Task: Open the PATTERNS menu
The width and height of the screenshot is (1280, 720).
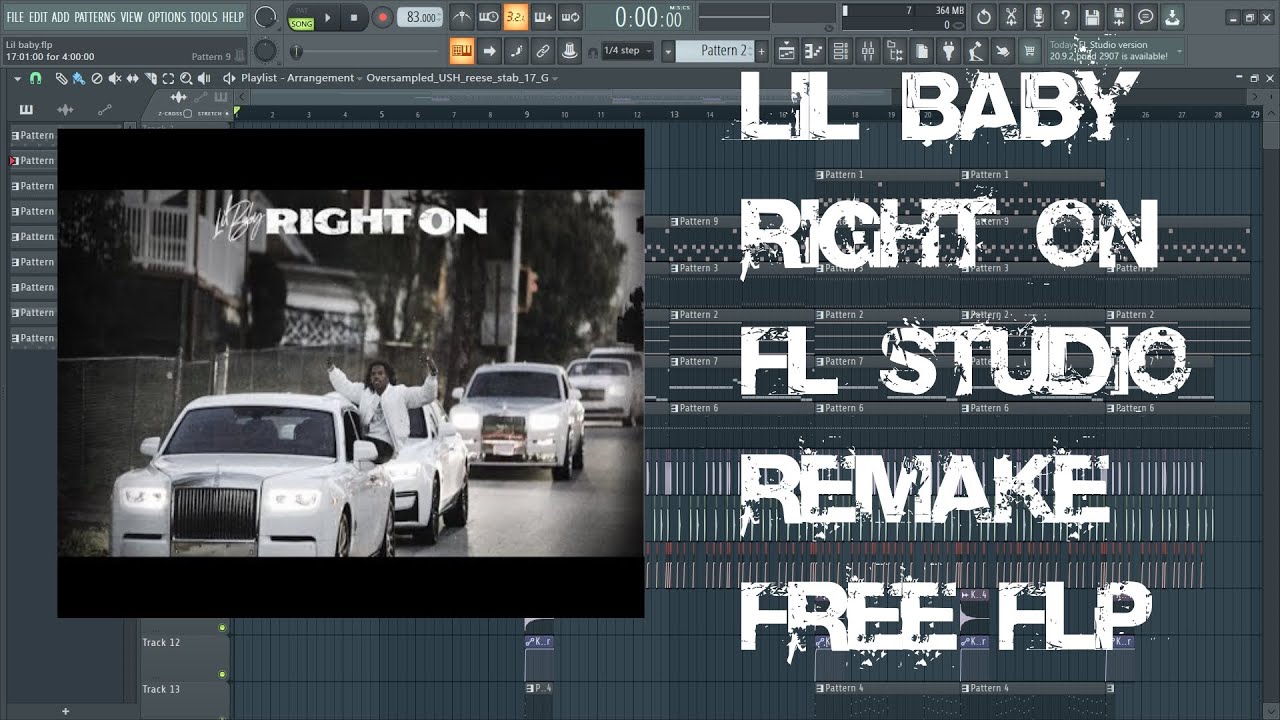Action: point(95,17)
